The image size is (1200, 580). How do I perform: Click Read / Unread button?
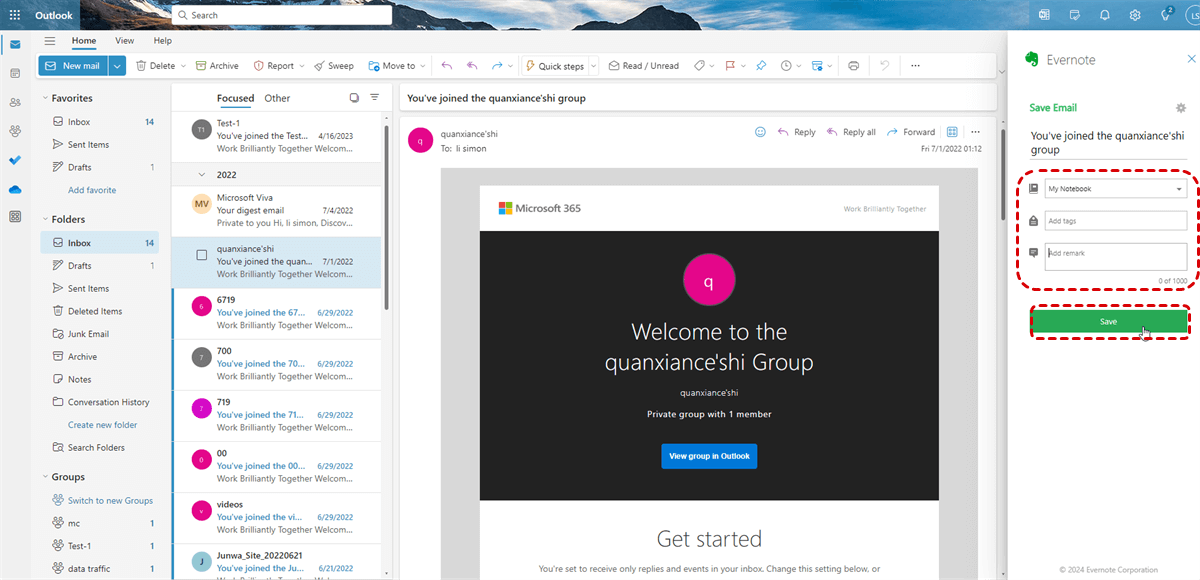(x=643, y=66)
